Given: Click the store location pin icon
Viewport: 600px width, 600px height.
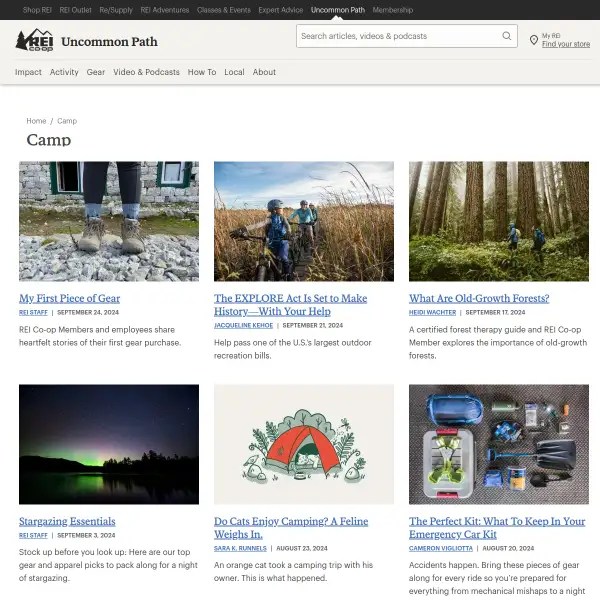Looking at the screenshot, I should [x=533, y=40].
